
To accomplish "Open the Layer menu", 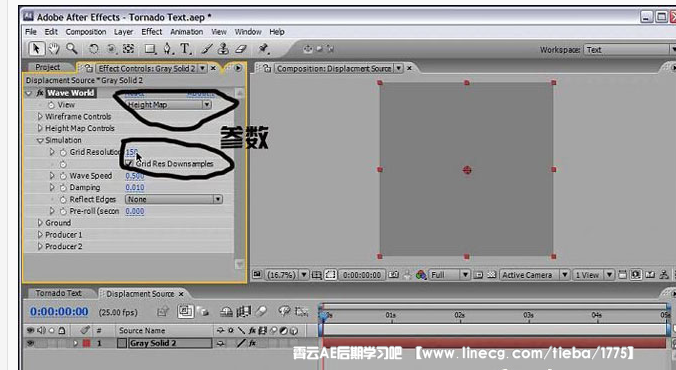I will [x=123, y=32].
